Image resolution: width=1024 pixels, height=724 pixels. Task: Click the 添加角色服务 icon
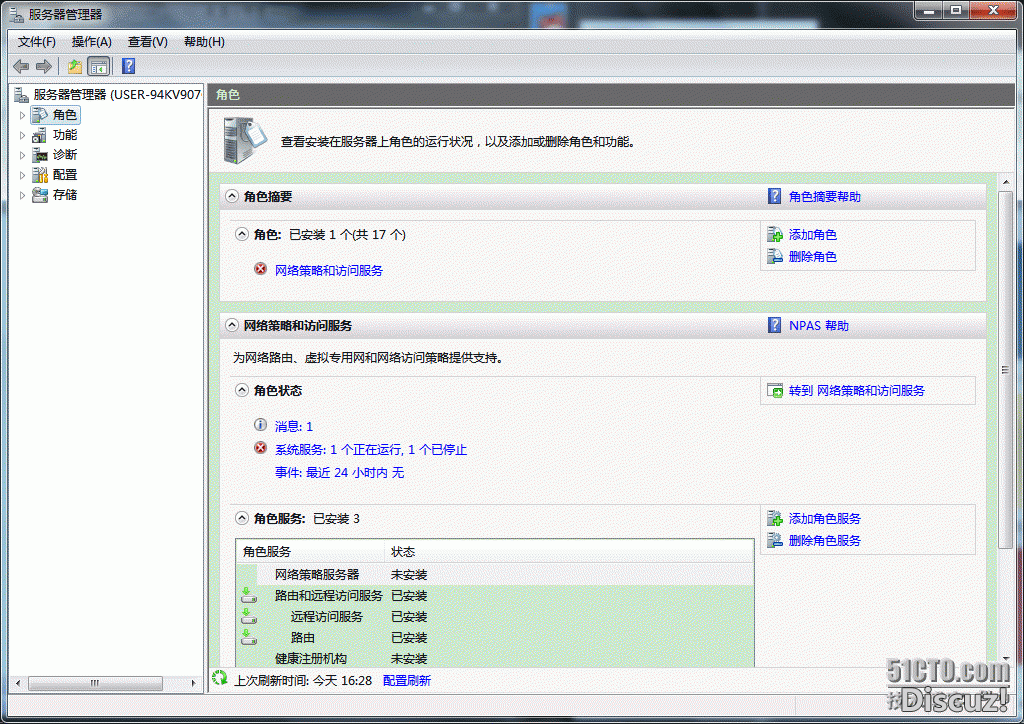[x=775, y=518]
